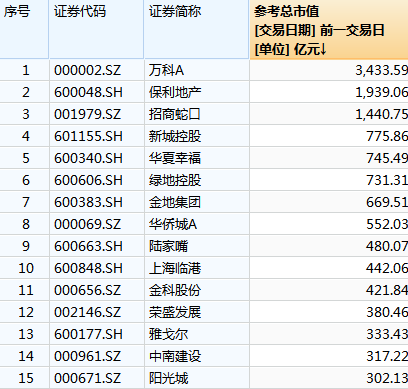The width and height of the screenshot is (408, 389).
Task: Select stock name 华夏幸福
Action: tap(175, 158)
